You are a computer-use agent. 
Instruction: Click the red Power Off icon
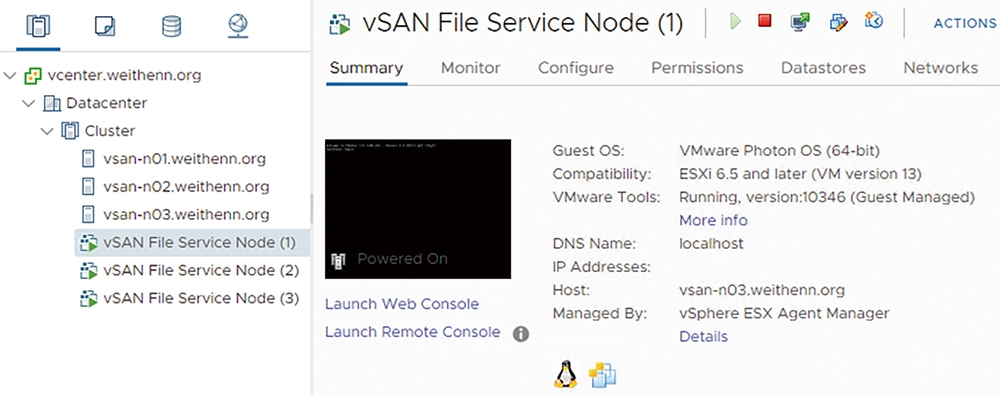(765, 21)
